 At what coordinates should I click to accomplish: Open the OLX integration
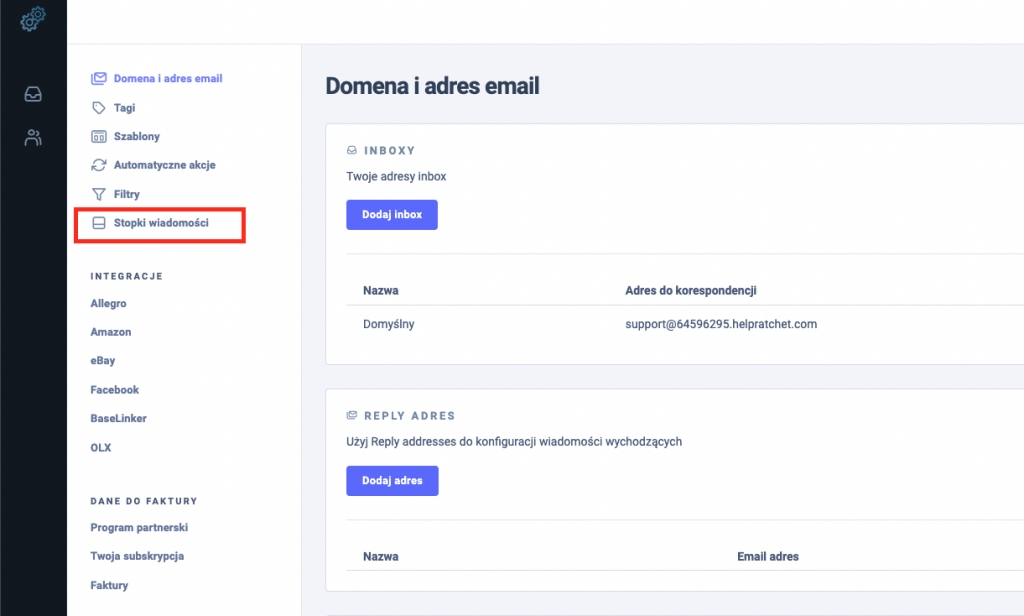101,448
